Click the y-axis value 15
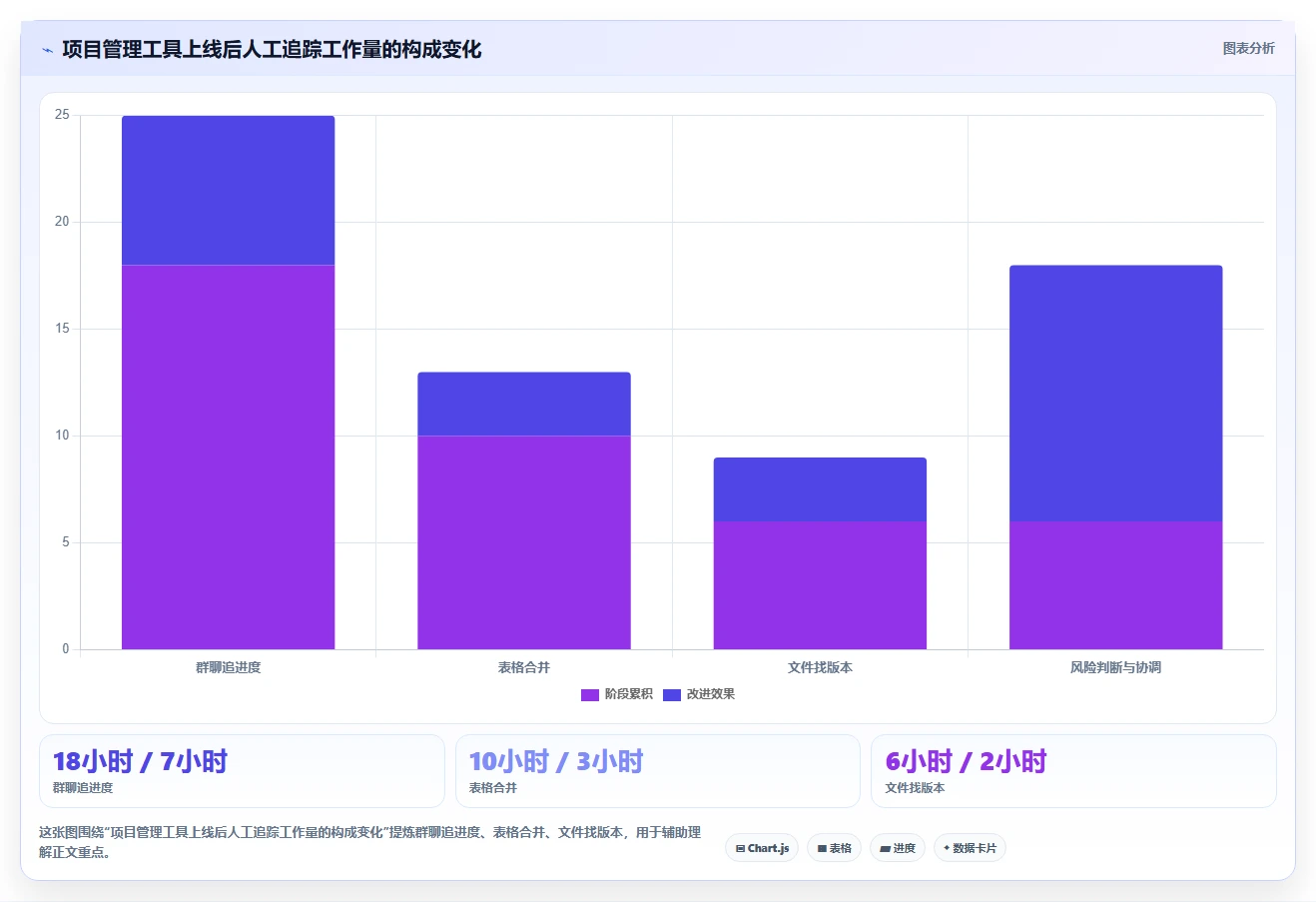The image size is (1316, 902). pos(62,329)
